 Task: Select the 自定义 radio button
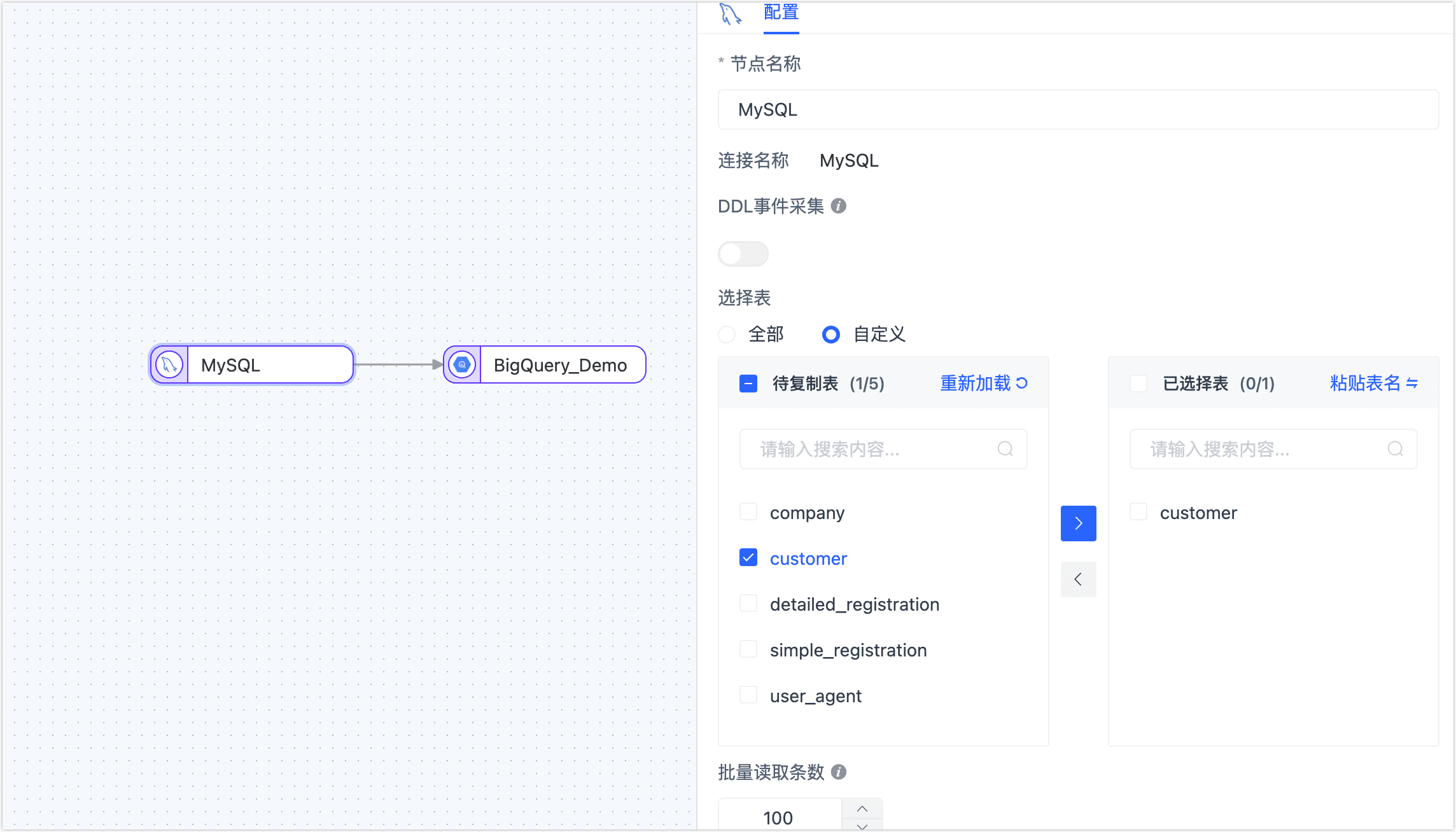click(830, 334)
